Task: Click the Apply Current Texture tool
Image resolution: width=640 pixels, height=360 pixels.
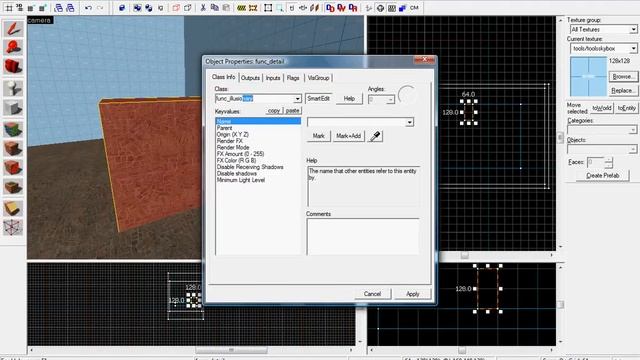Action: click(13, 149)
